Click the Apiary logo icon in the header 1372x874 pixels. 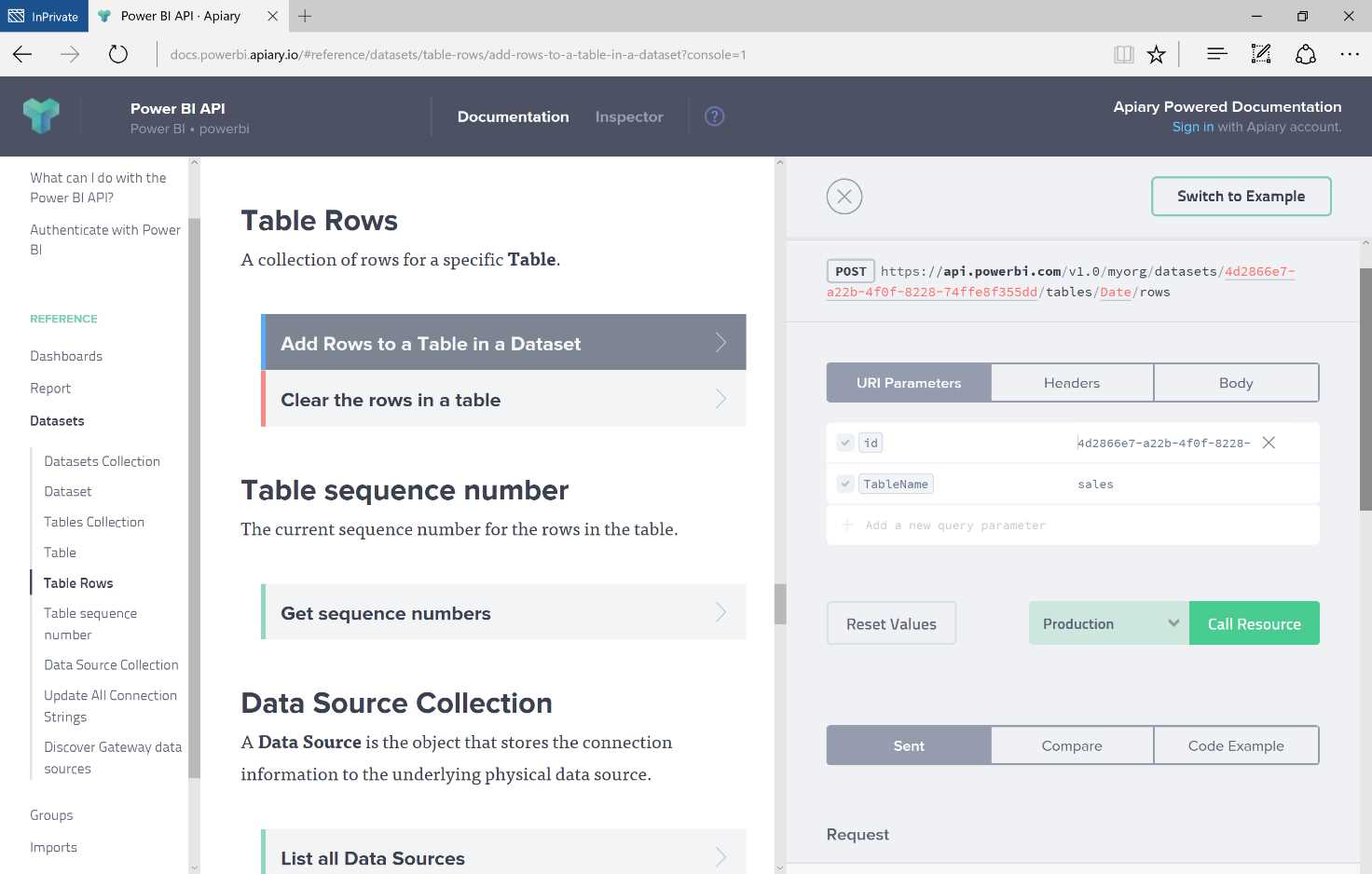click(x=41, y=116)
